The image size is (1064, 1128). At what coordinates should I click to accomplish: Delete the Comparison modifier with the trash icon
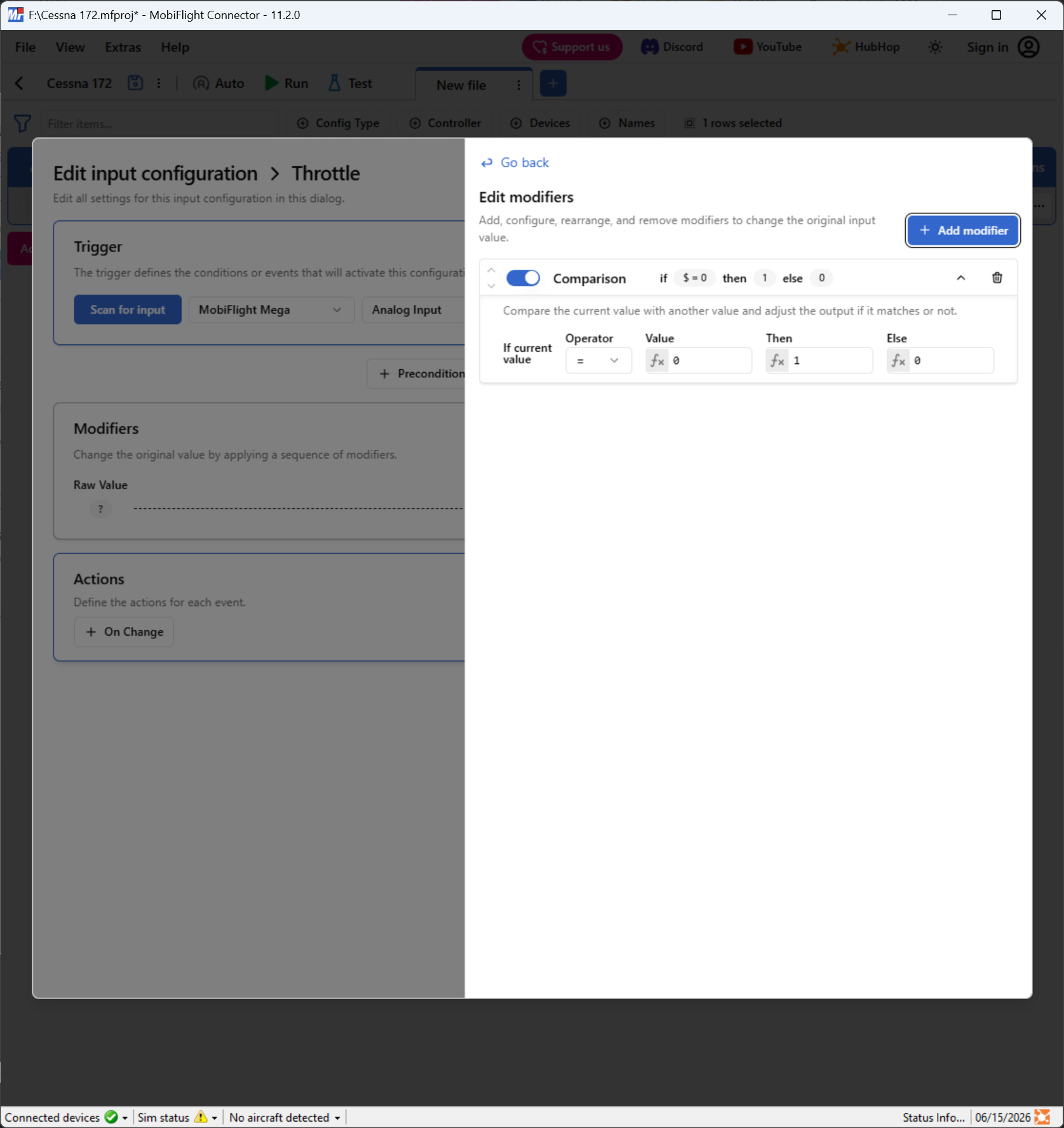997,278
